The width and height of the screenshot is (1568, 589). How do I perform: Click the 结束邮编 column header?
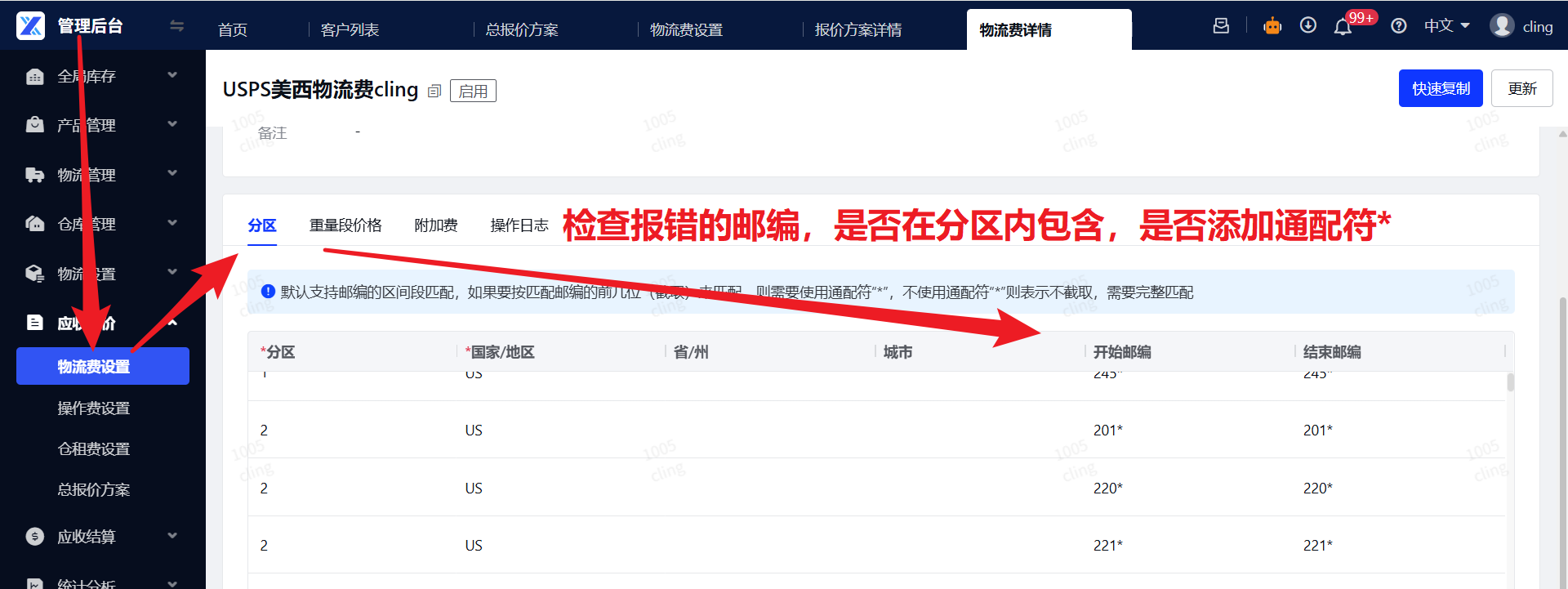pos(1332,352)
